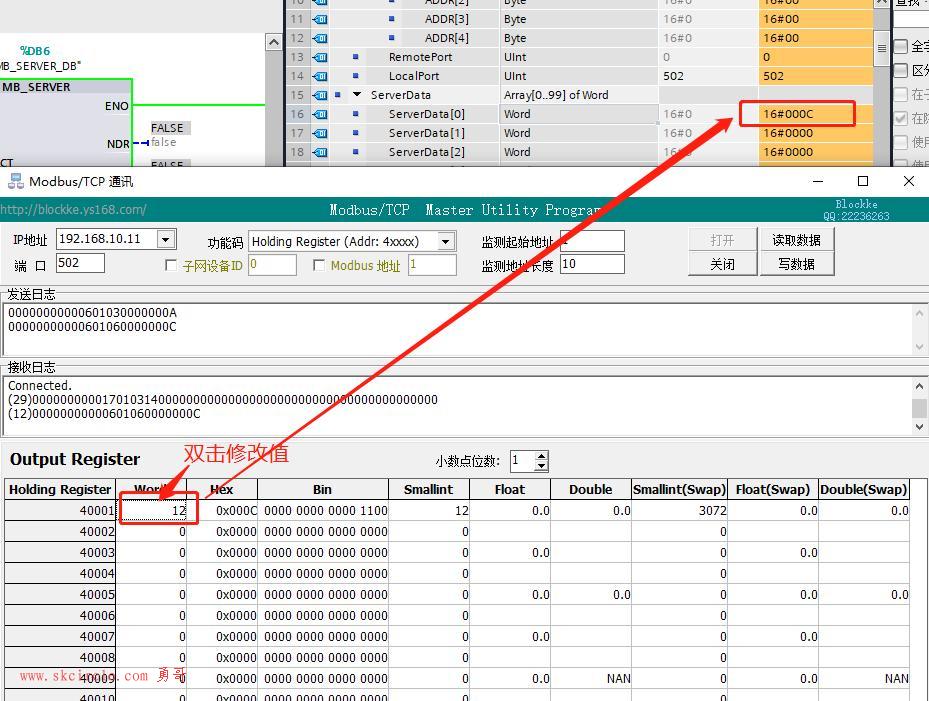Screen dimensions: 929x701
Task: Click the Bin column header
Action: [x=323, y=489]
